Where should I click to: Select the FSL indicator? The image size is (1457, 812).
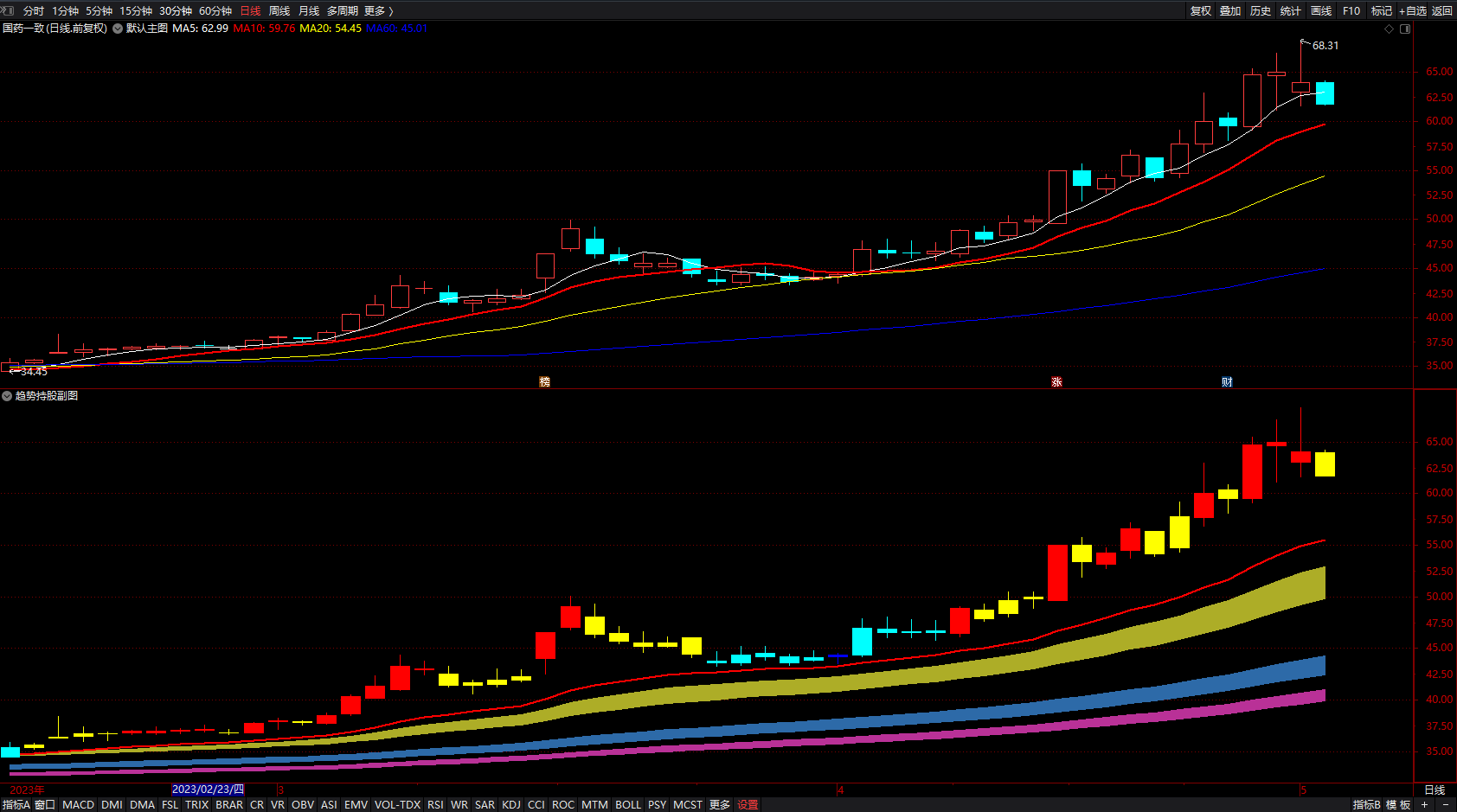click(170, 804)
